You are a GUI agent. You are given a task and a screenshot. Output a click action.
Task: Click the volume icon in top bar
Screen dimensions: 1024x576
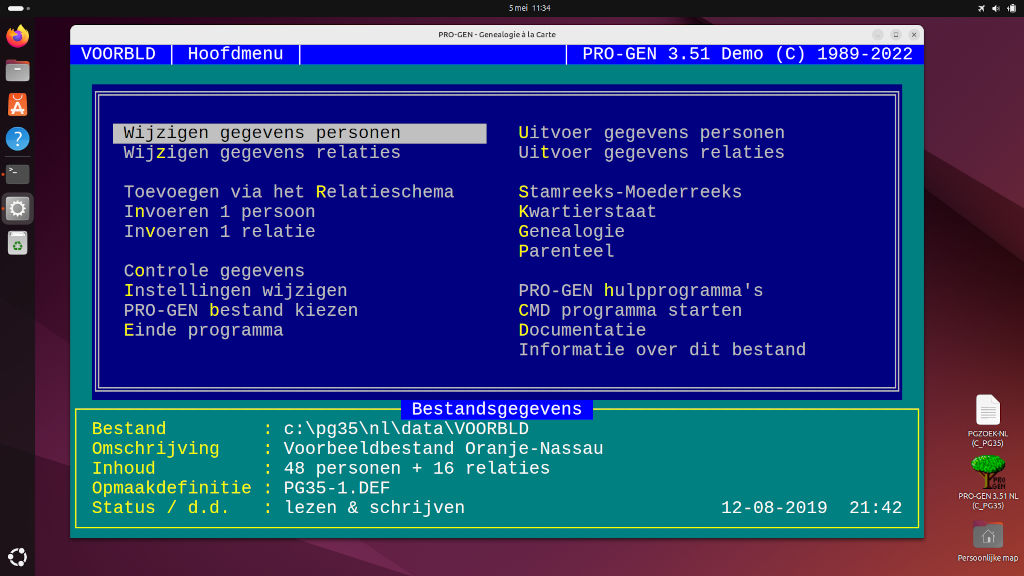click(996, 8)
